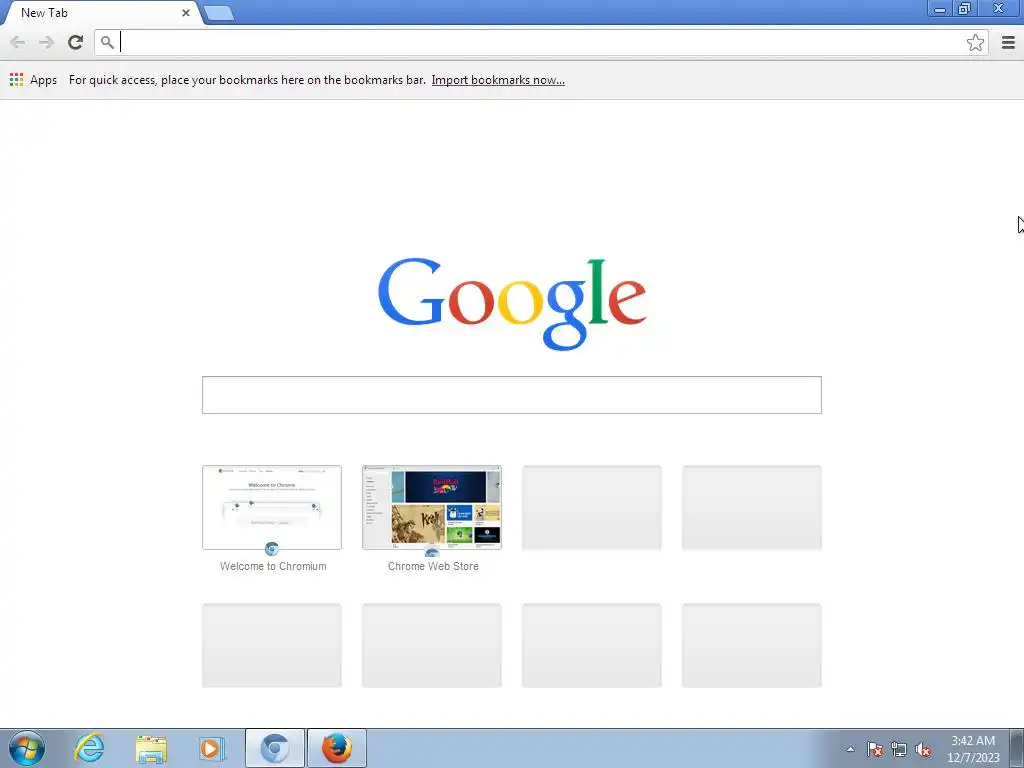Minimize the Chromium window

pos(940,8)
